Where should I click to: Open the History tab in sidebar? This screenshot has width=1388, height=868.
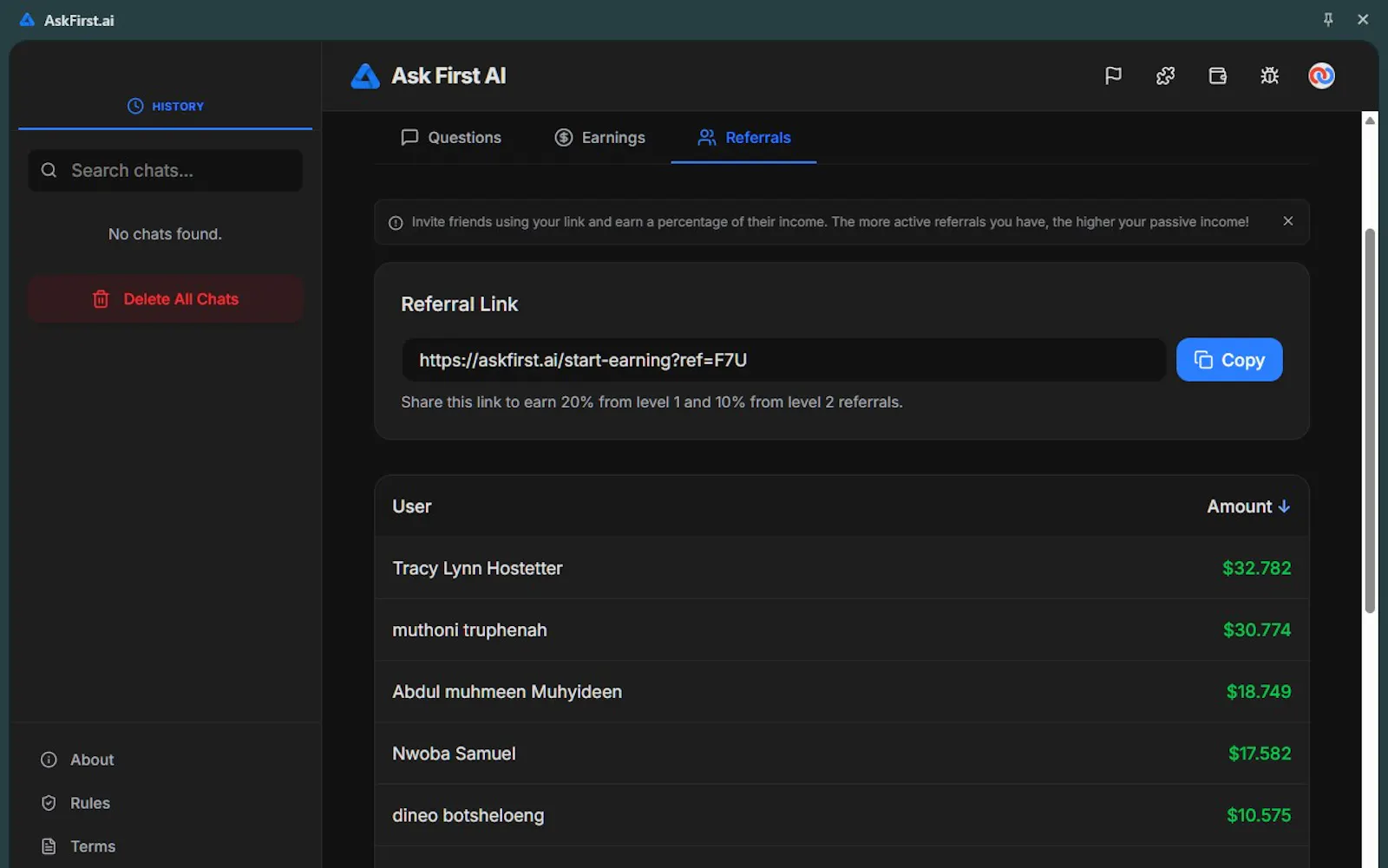pos(165,106)
